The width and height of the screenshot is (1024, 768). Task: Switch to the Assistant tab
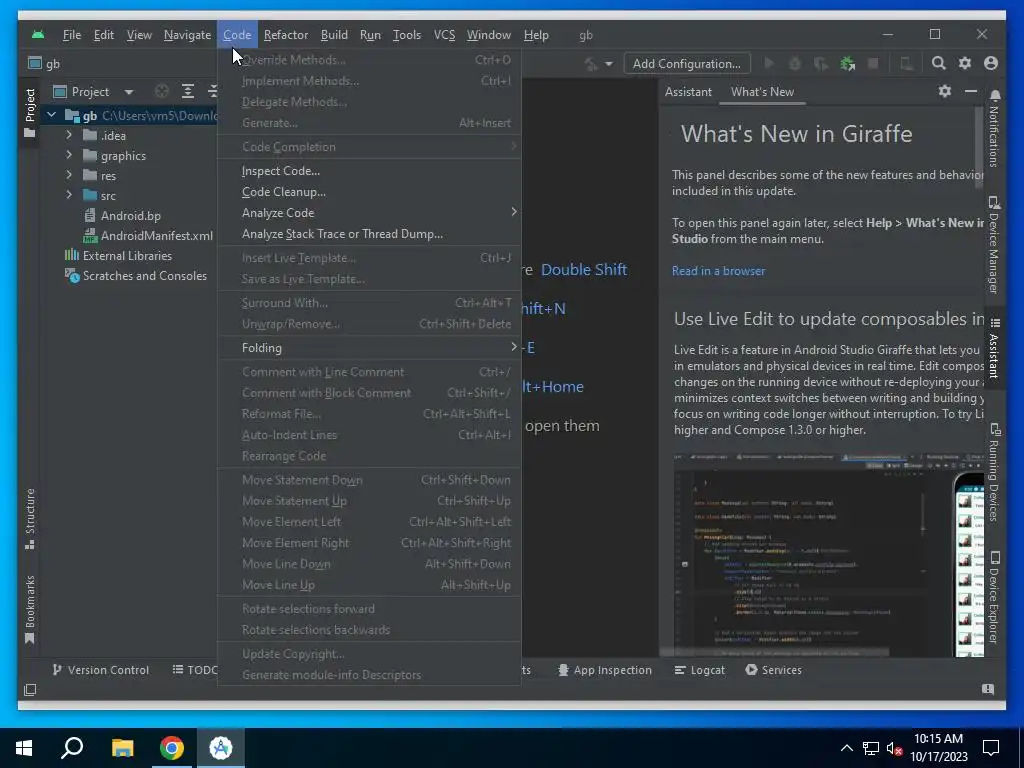(688, 92)
